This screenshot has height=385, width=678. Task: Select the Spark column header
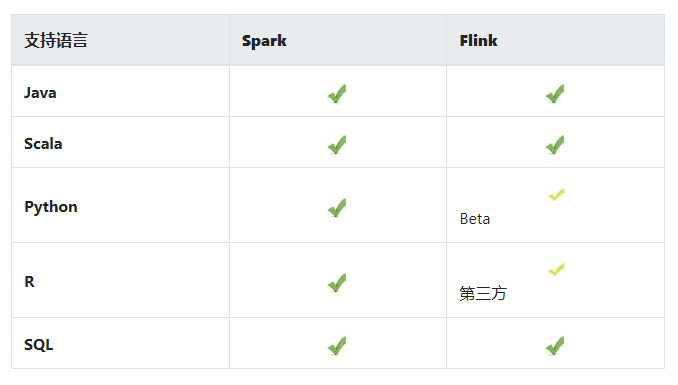[264, 41]
